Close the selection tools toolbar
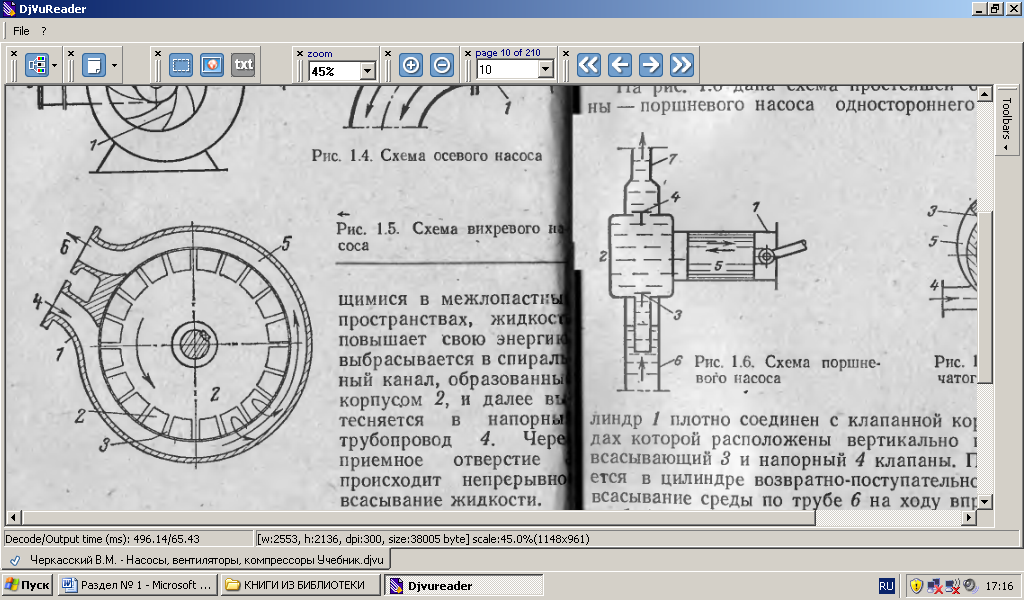This screenshot has height=600, width=1024. point(157,54)
